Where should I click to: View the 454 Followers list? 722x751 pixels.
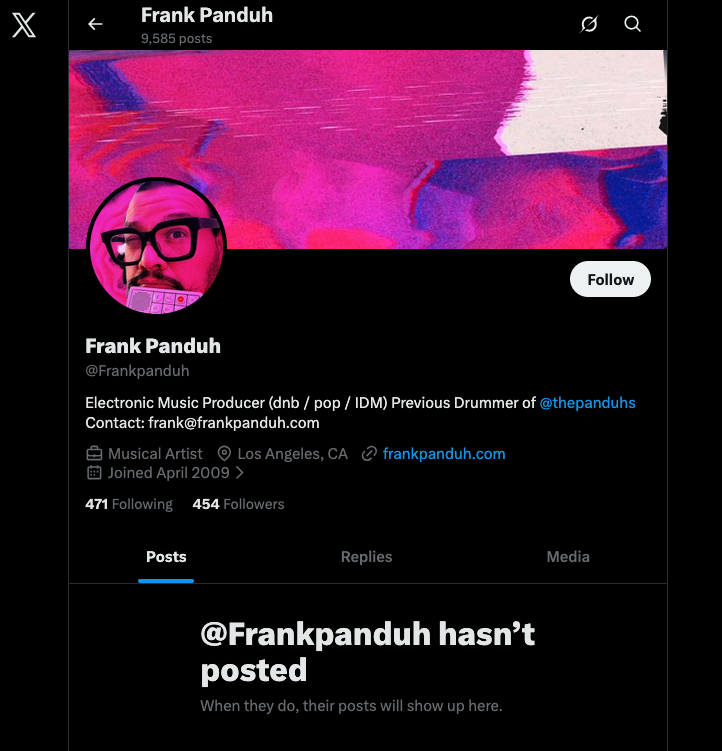(x=238, y=504)
